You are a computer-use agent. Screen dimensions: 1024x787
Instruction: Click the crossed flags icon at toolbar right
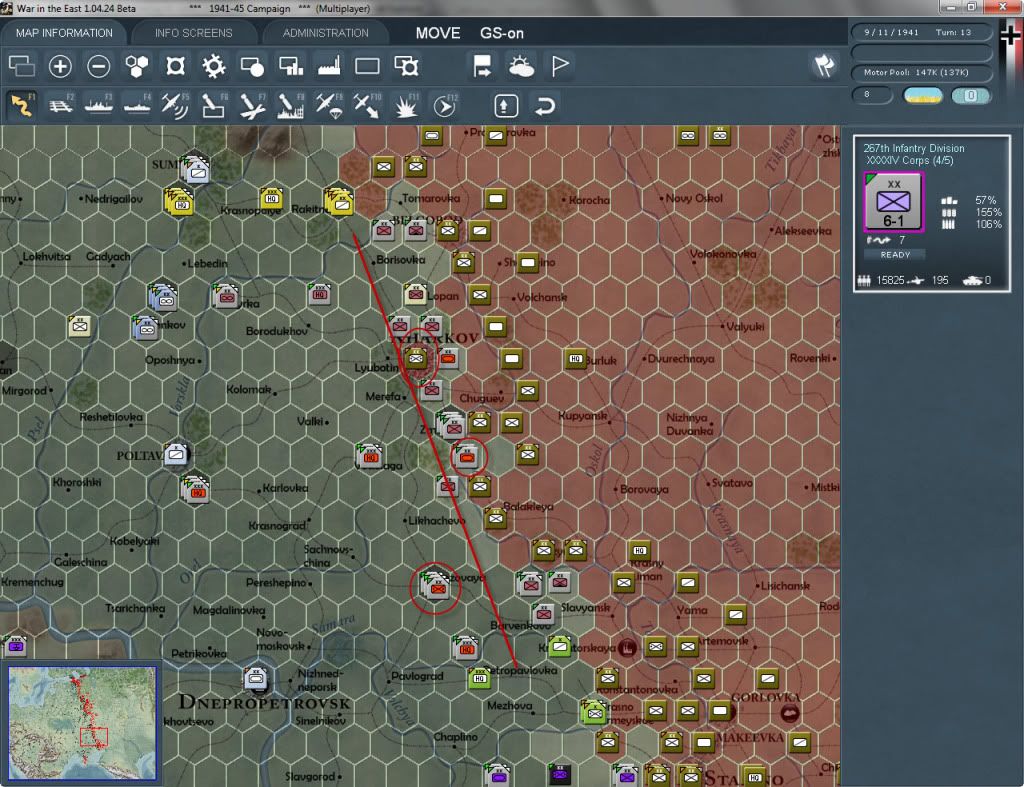tap(824, 65)
